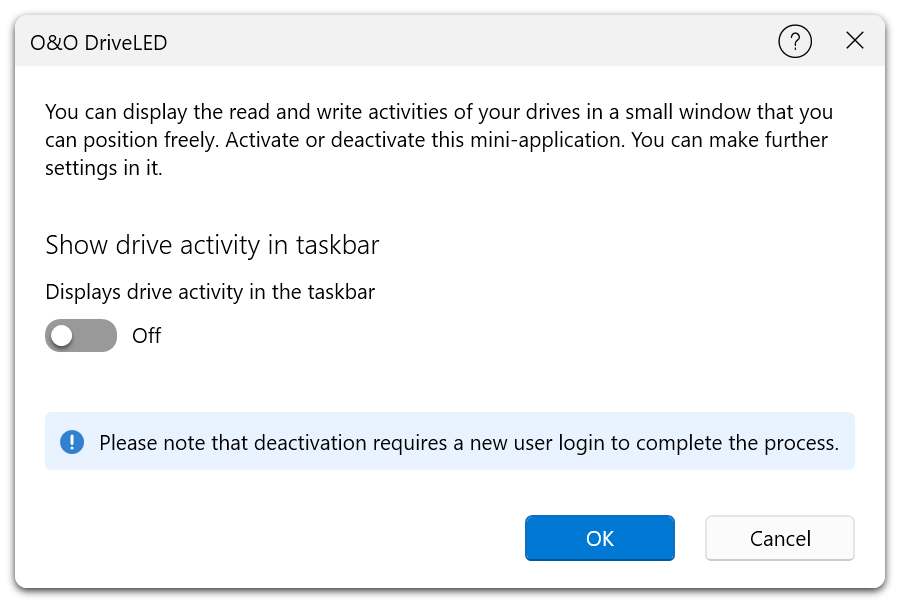Click the gray track of the toggle
900x603 pixels.
point(98,336)
